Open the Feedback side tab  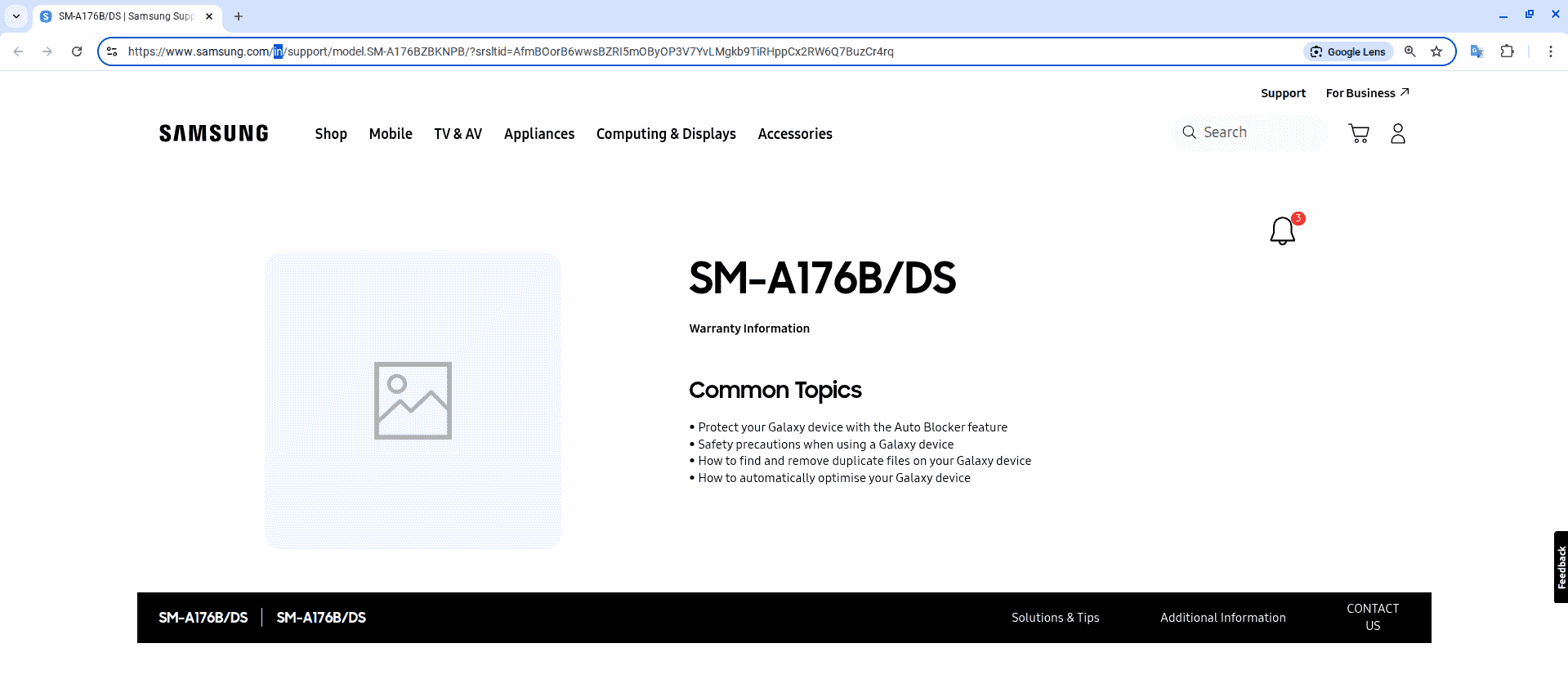(1561, 567)
